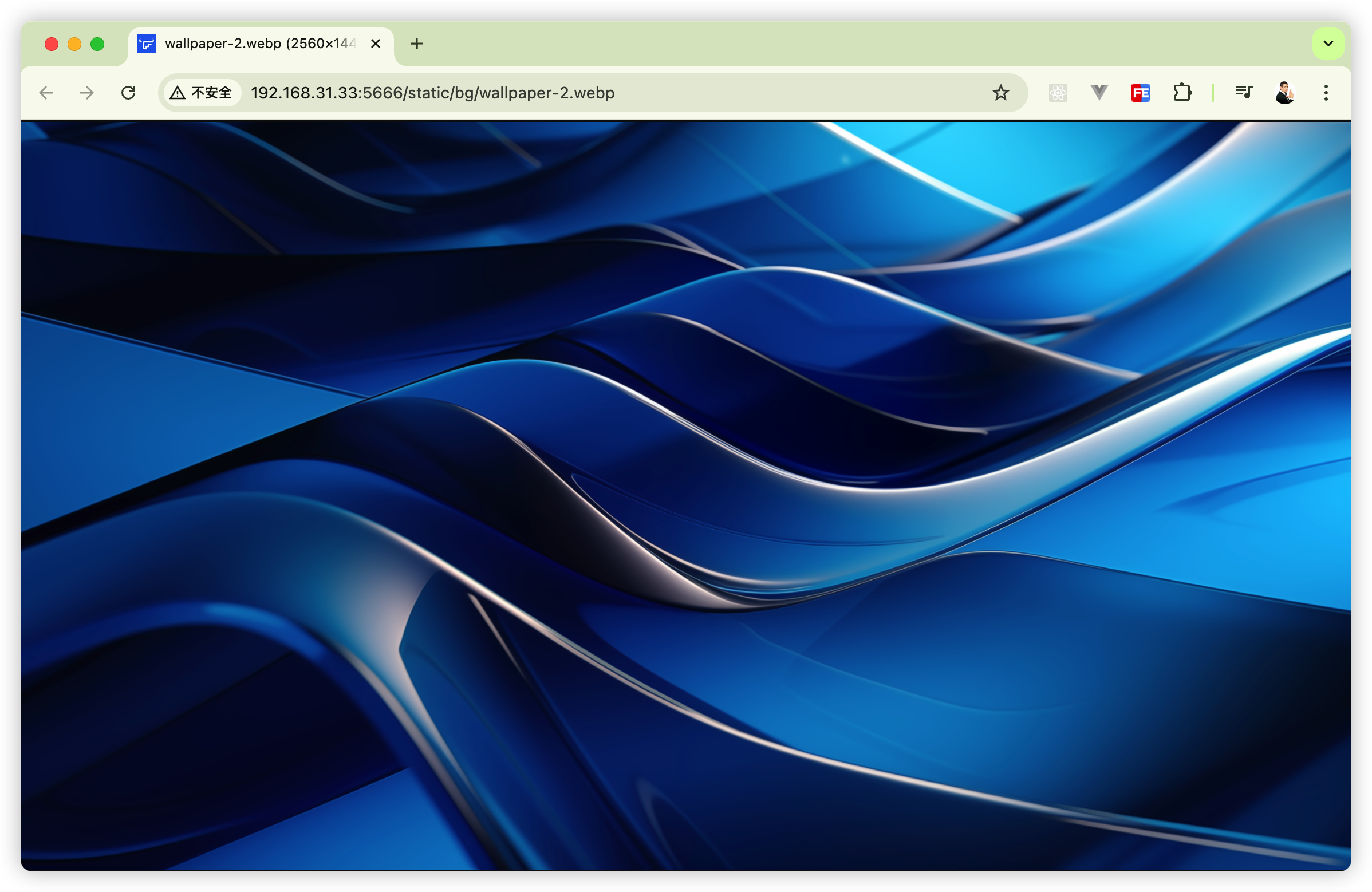Click the blue wave wallpaper image
This screenshot has width=1372, height=892.
click(686, 496)
